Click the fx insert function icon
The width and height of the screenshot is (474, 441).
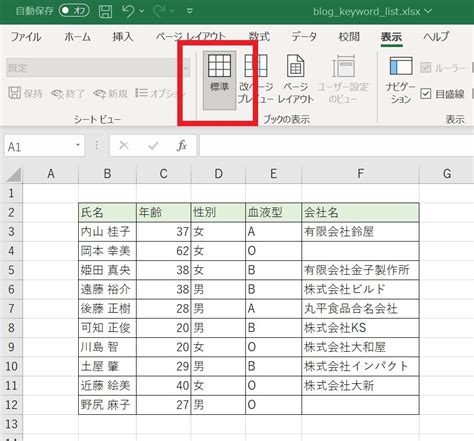(x=182, y=146)
